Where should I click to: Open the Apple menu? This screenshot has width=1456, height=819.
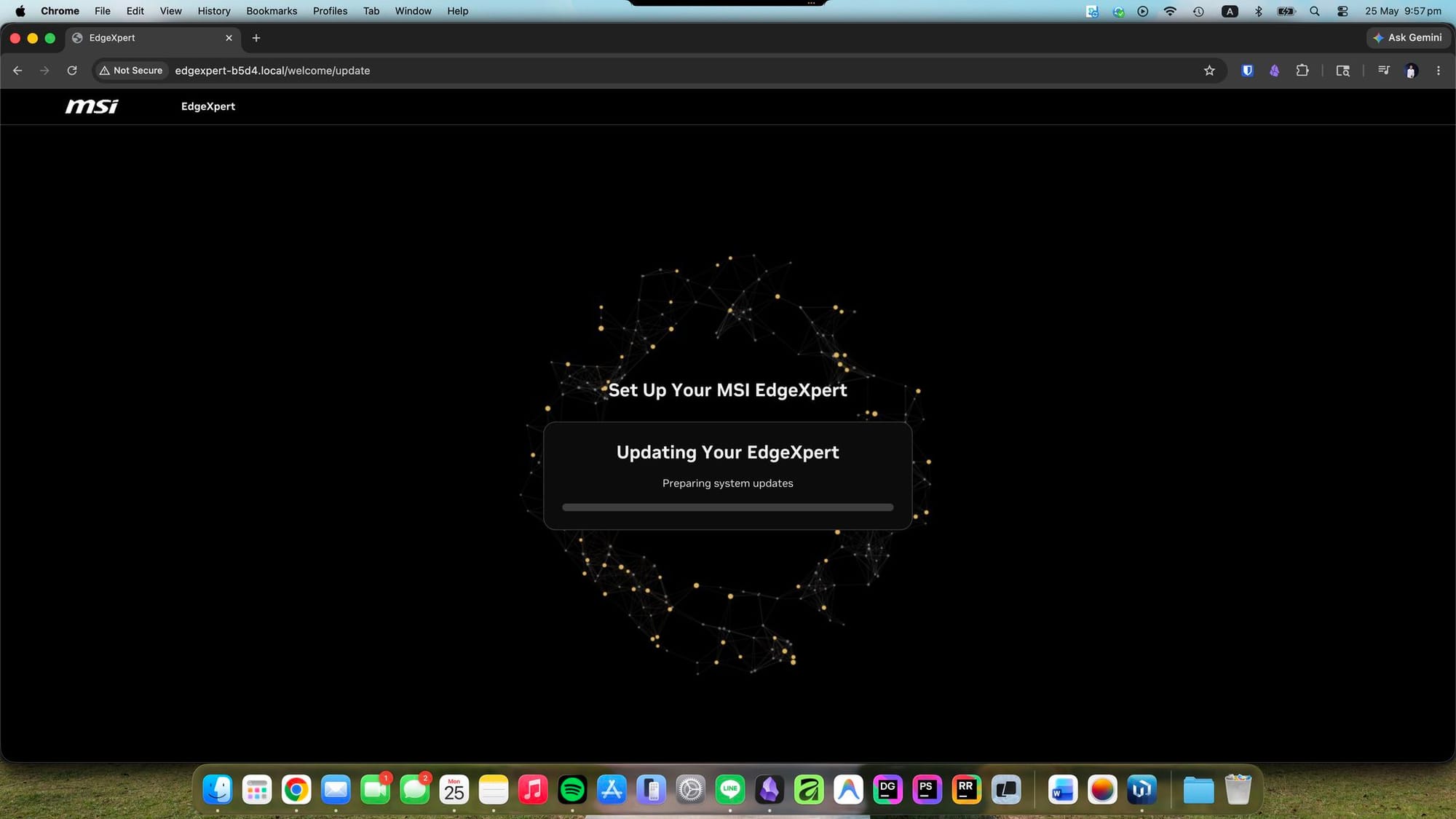point(20,11)
